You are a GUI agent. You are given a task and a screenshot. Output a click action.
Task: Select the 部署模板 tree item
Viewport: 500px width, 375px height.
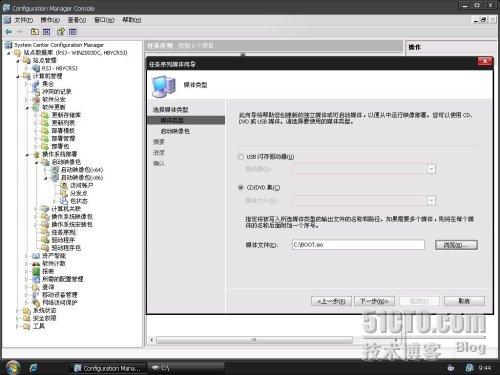(63, 131)
